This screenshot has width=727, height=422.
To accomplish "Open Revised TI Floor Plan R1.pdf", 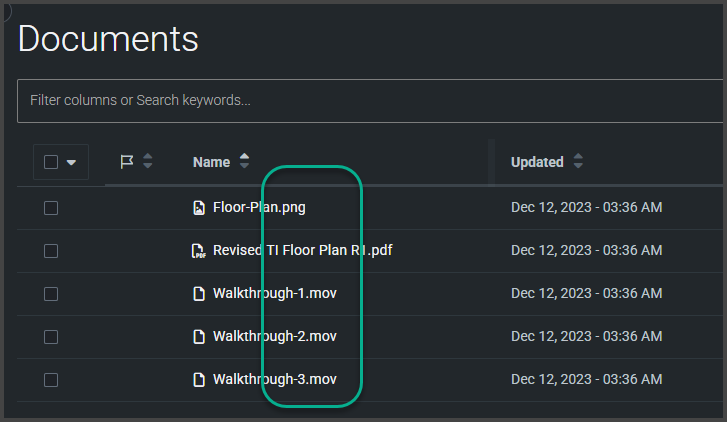I will tap(302, 250).
